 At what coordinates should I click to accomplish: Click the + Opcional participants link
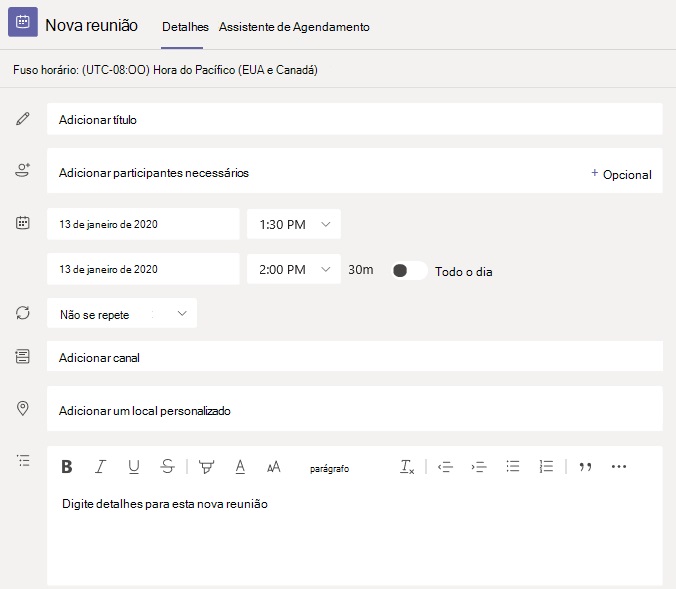(x=621, y=174)
